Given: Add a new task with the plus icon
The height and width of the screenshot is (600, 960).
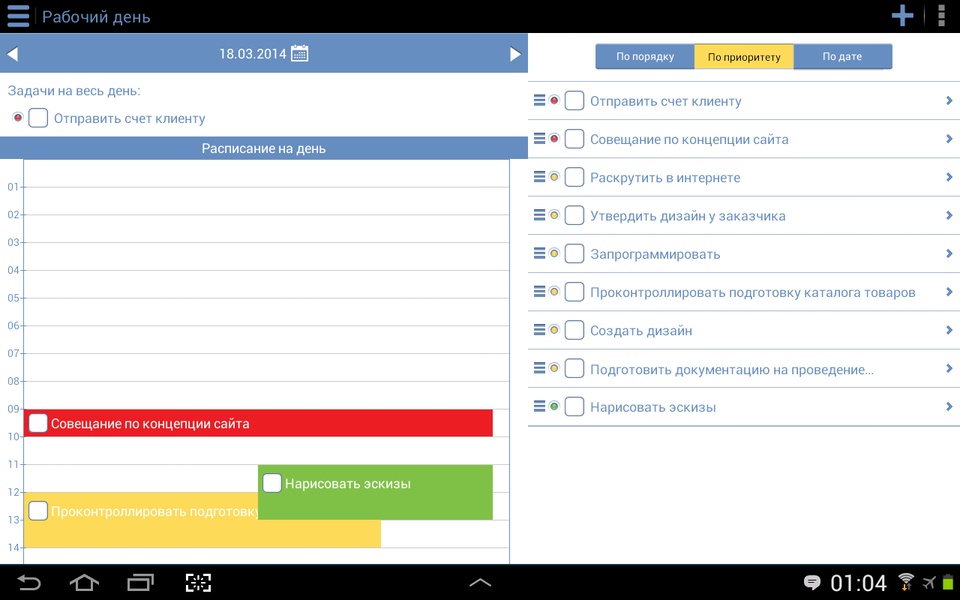Looking at the screenshot, I should (x=902, y=16).
